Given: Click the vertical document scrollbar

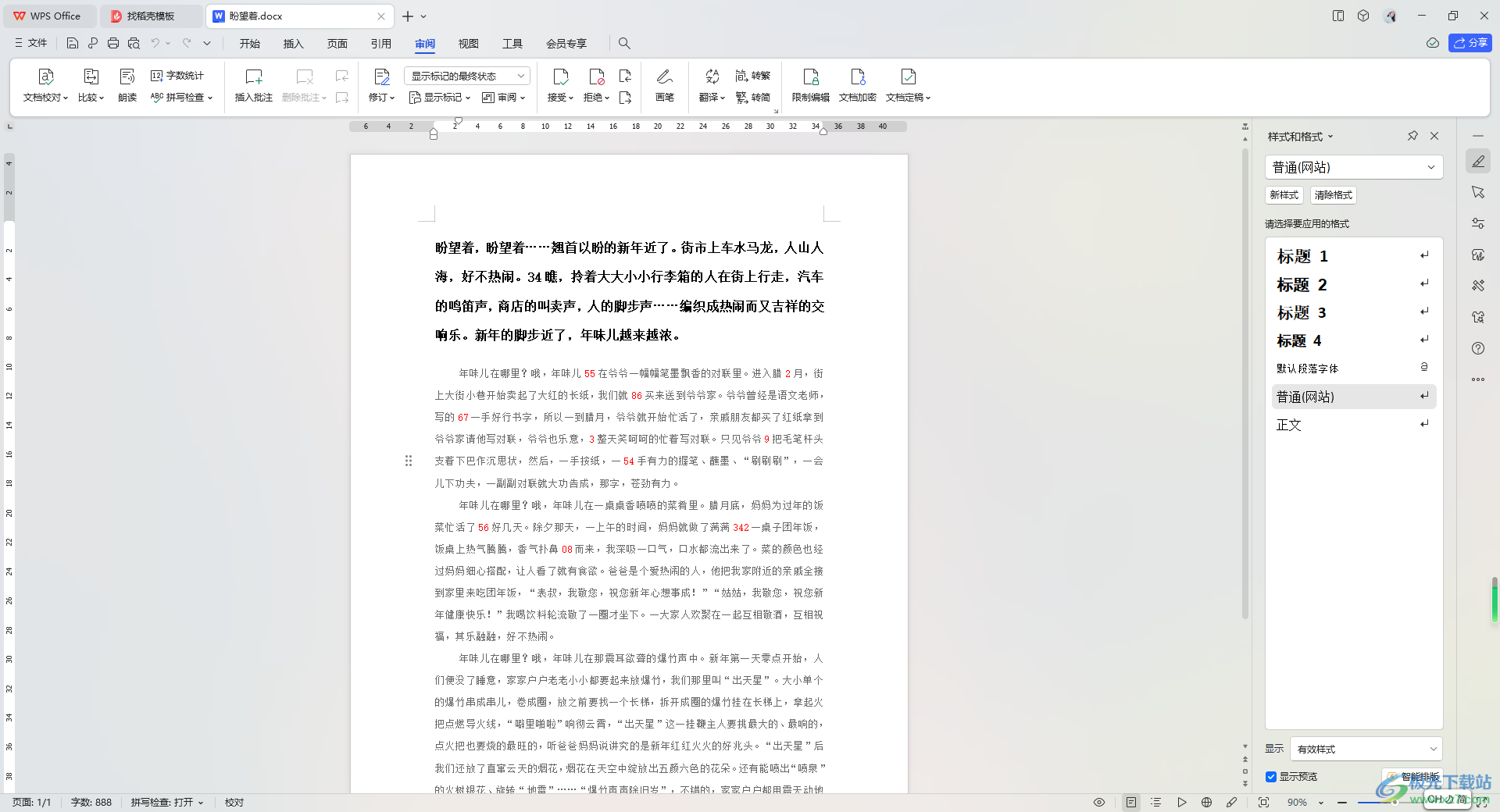Looking at the screenshot, I should [x=1245, y=383].
